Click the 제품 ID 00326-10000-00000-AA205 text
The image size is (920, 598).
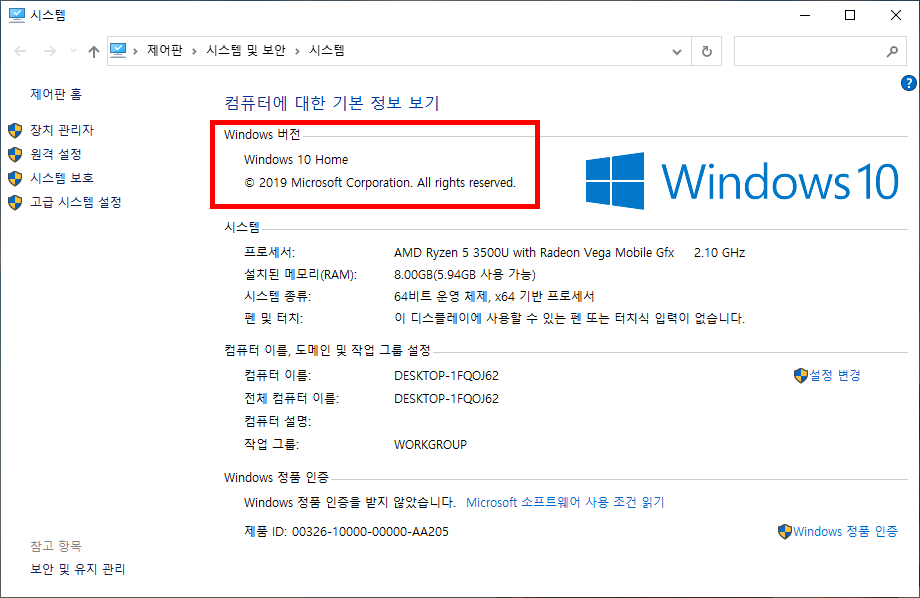[346, 532]
